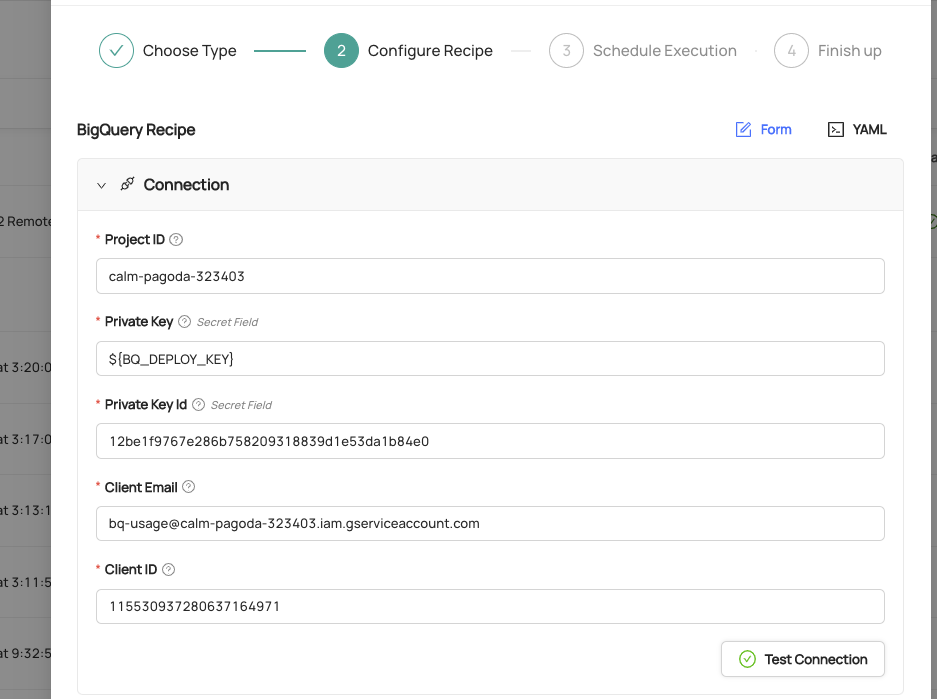The height and width of the screenshot is (699, 937).
Task: Open the help tooltip beside Project ID
Action: click(x=176, y=239)
